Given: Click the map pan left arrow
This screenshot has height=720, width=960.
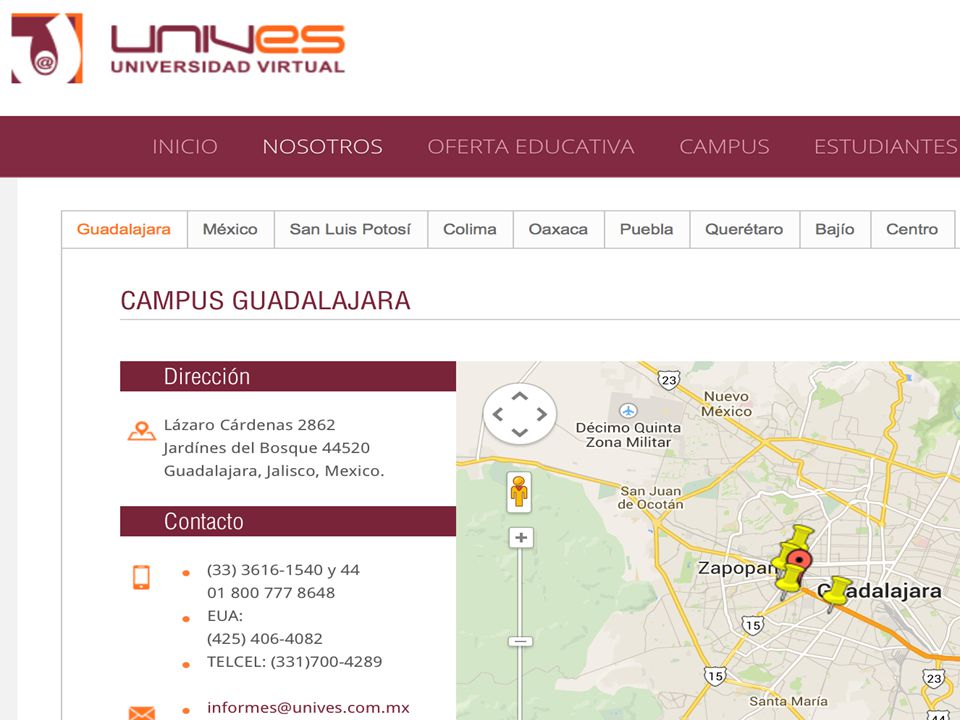Looking at the screenshot, I should (x=498, y=414).
